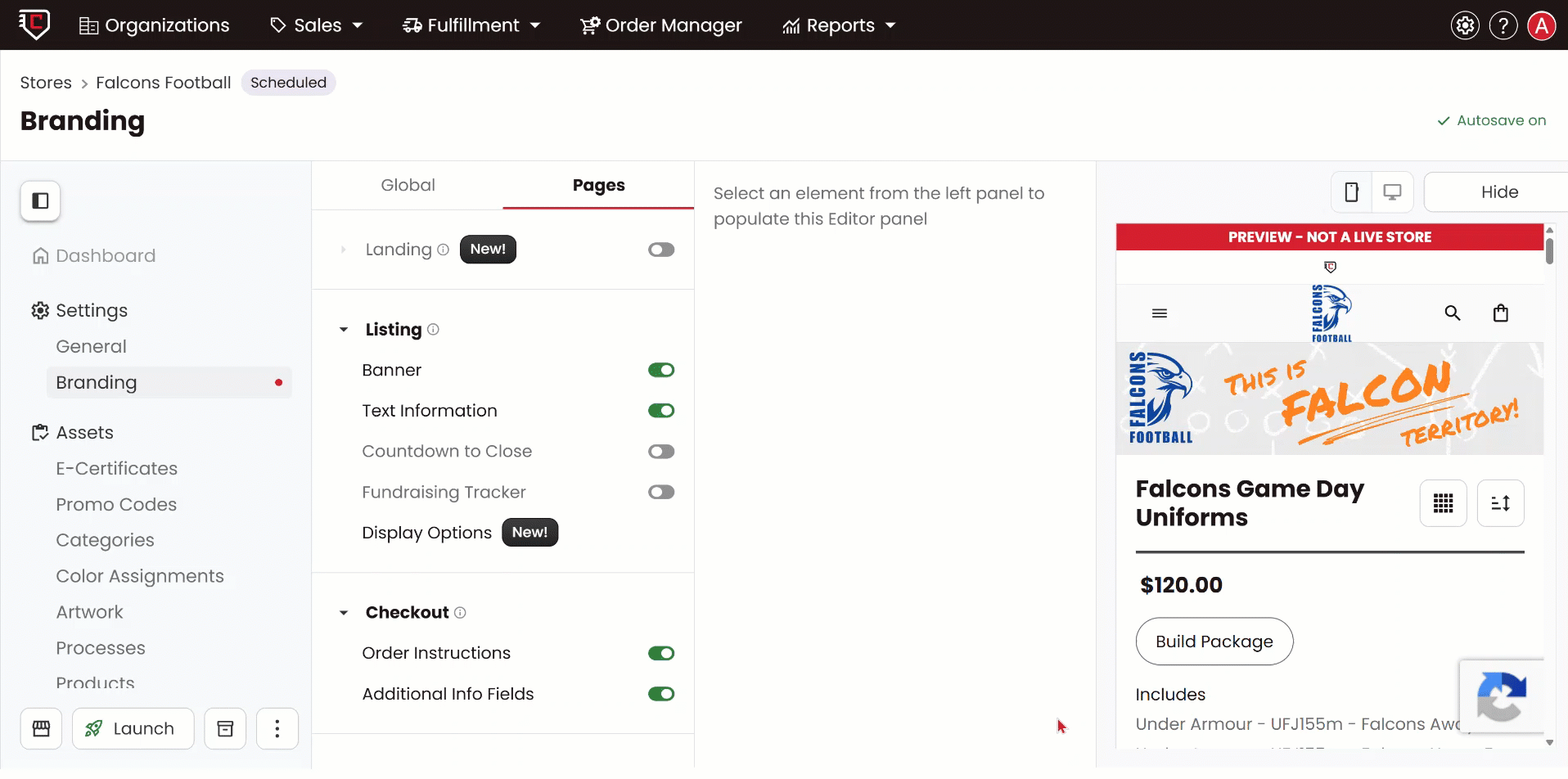Open the Fulfillment dropdown menu
This screenshot has height=779, width=1568.
coord(471,25)
